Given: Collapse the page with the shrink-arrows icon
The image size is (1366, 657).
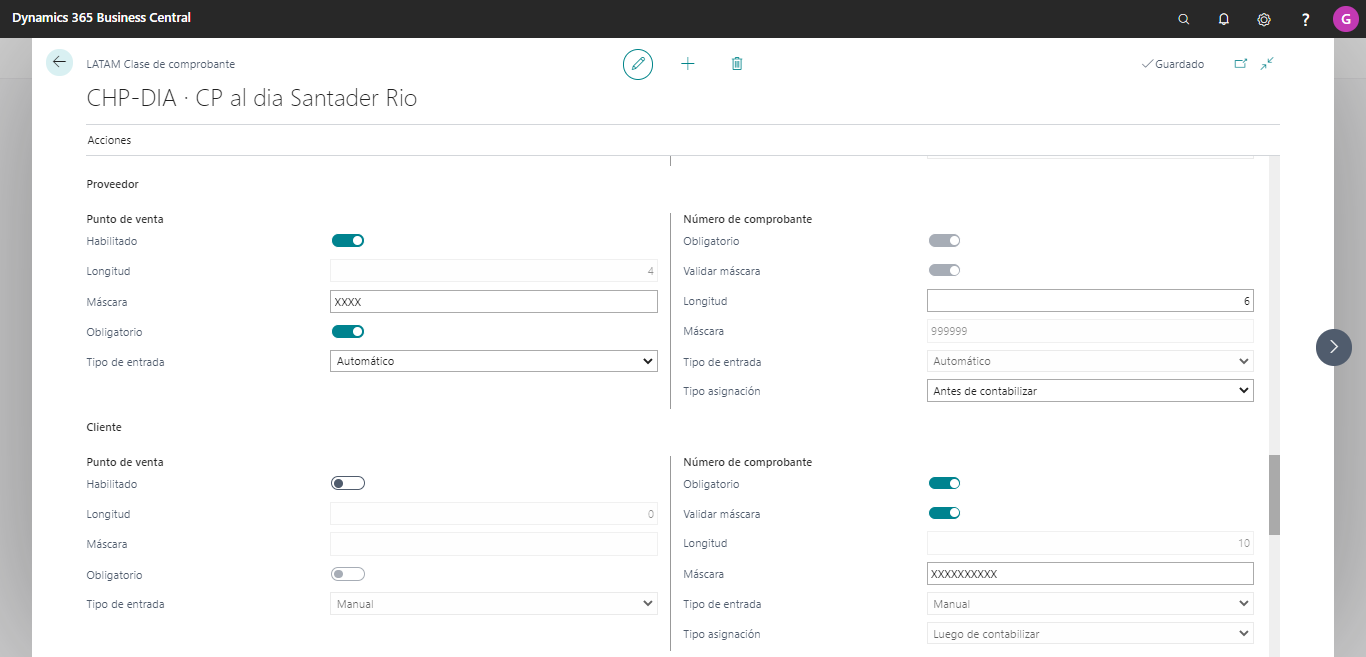Looking at the screenshot, I should pyautogui.click(x=1267, y=64).
